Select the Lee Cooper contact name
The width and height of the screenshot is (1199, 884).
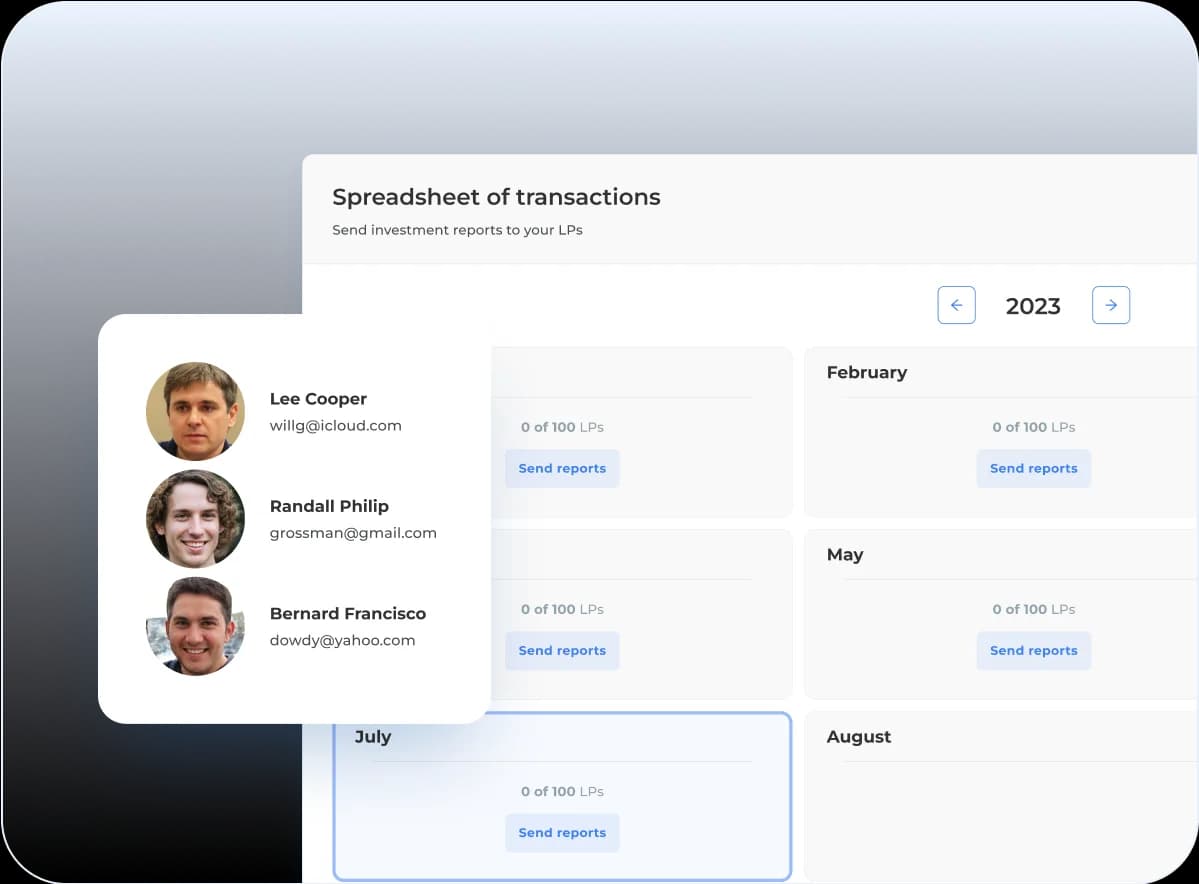tap(318, 399)
